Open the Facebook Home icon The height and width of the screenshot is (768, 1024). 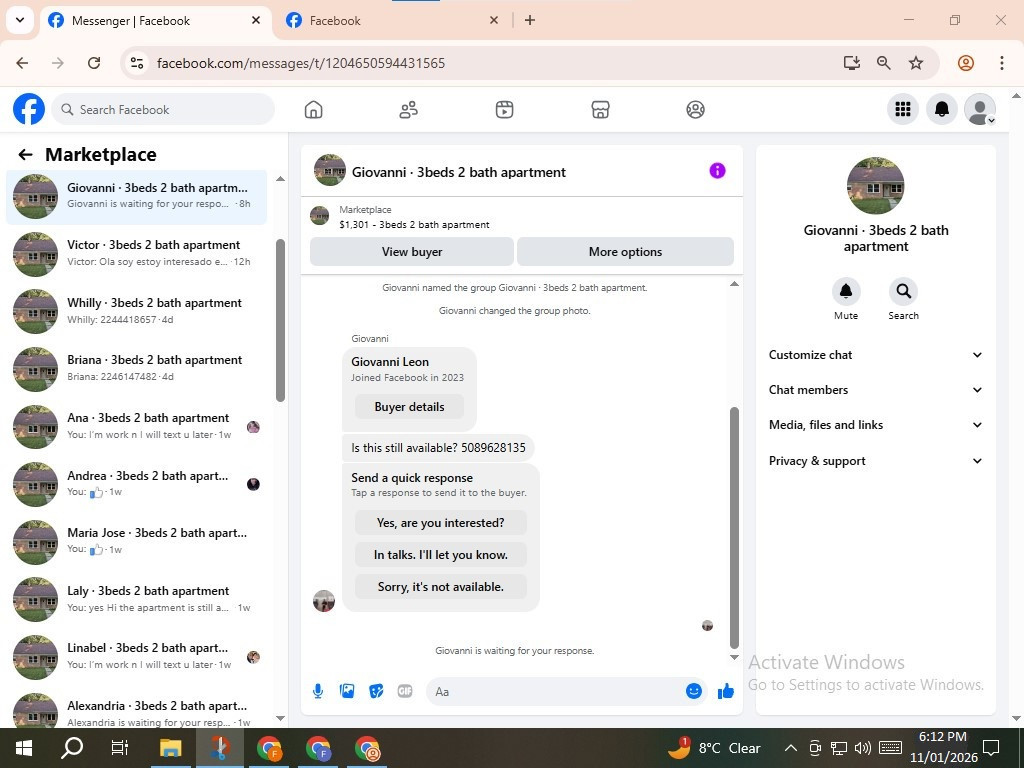[313, 110]
